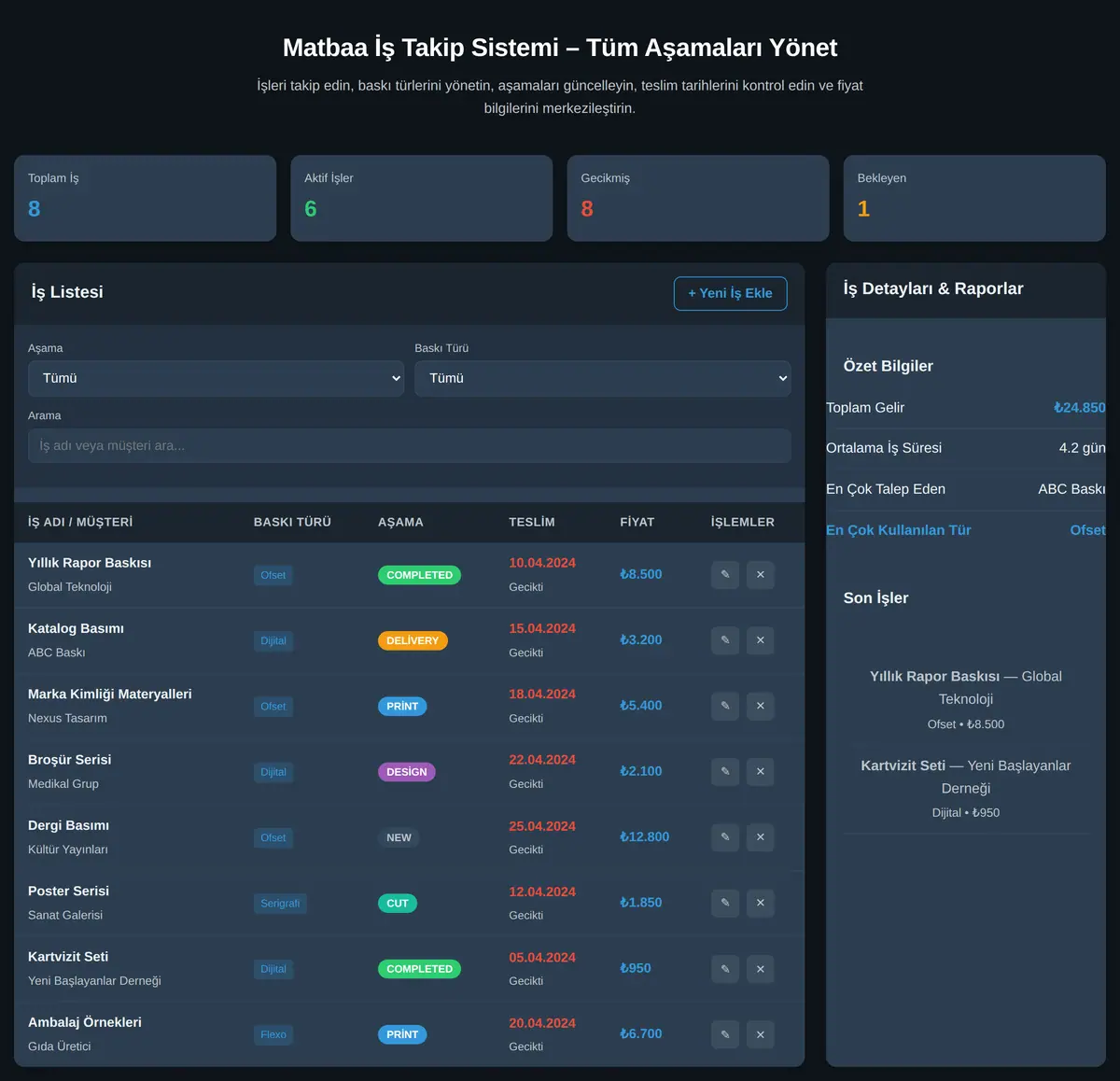Delete the Kartvizit Seti job
The width and height of the screenshot is (1120, 1081).
(761, 969)
